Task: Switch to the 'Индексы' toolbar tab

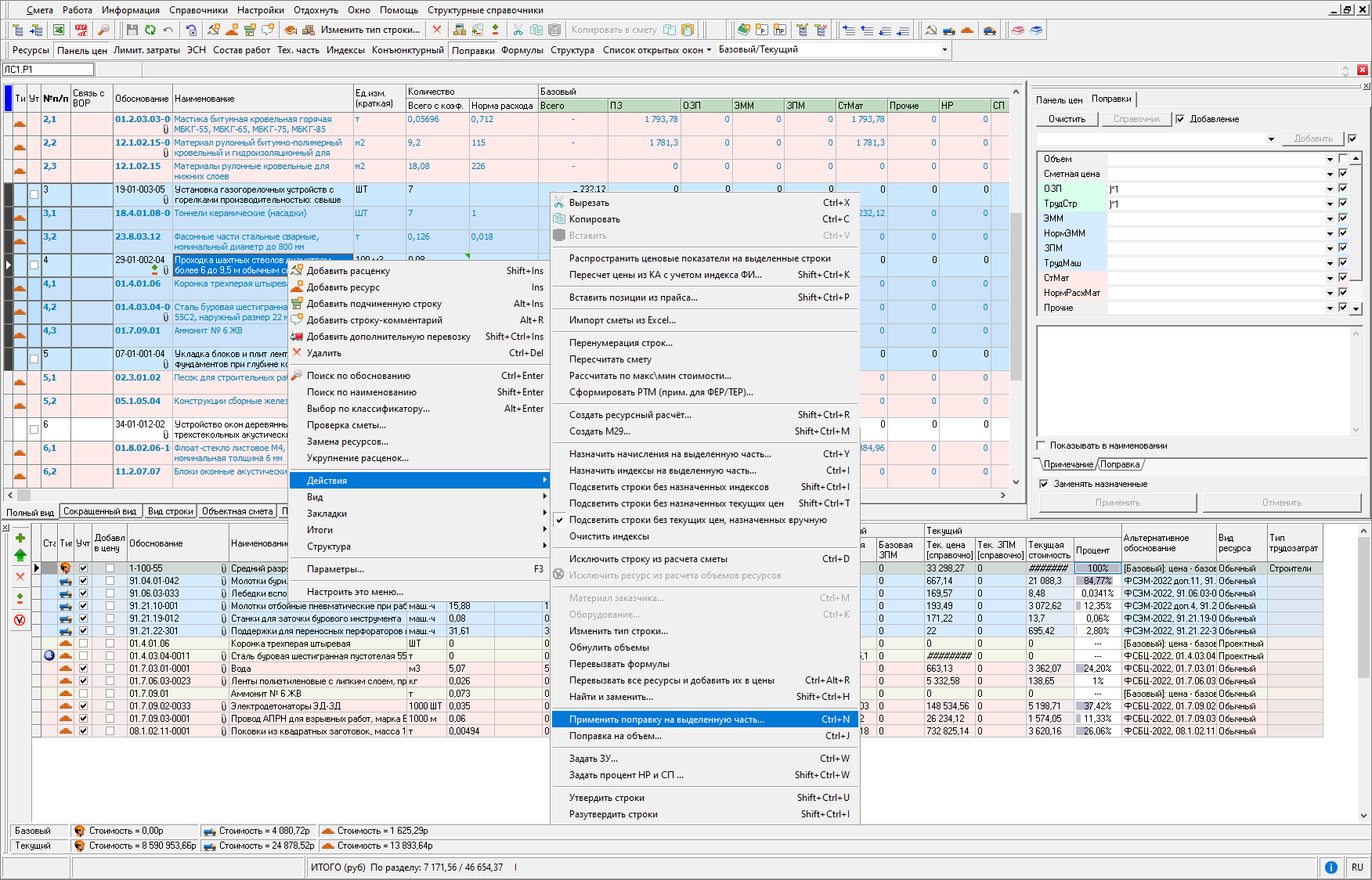Action: click(345, 49)
